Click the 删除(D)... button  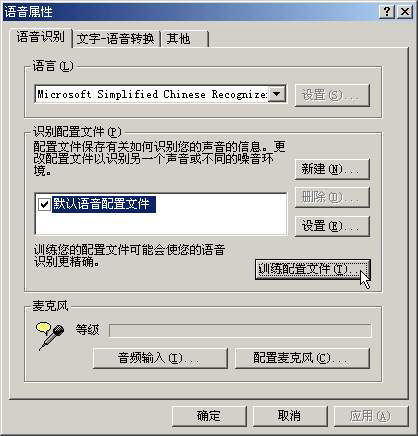coord(332,197)
